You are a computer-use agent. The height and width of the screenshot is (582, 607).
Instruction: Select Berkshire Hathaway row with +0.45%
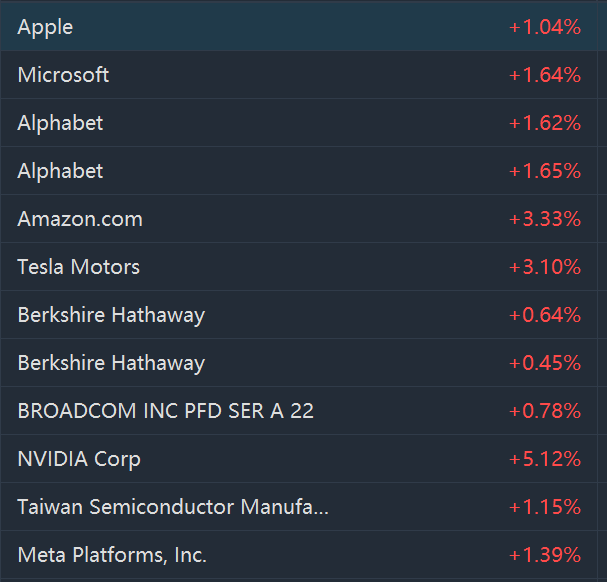[x=111, y=363]
